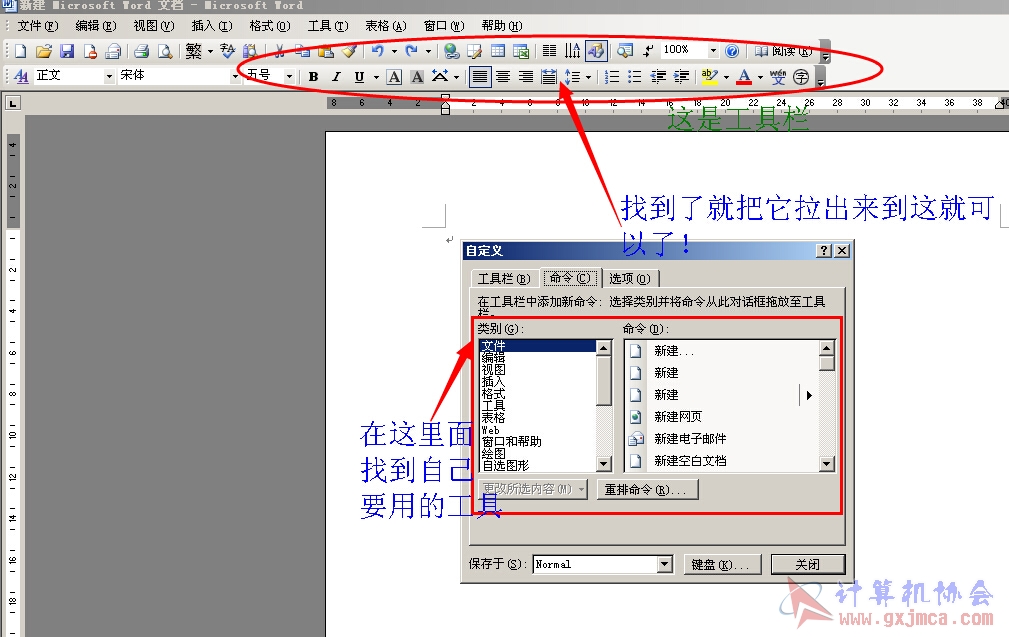Create a new blank document

tap(21, 51)
